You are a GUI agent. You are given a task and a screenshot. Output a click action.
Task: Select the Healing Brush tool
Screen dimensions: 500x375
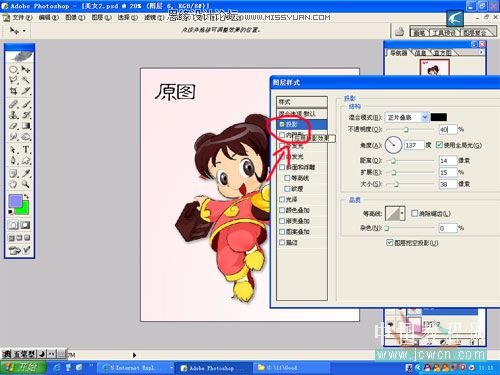[x=13, y=104]
